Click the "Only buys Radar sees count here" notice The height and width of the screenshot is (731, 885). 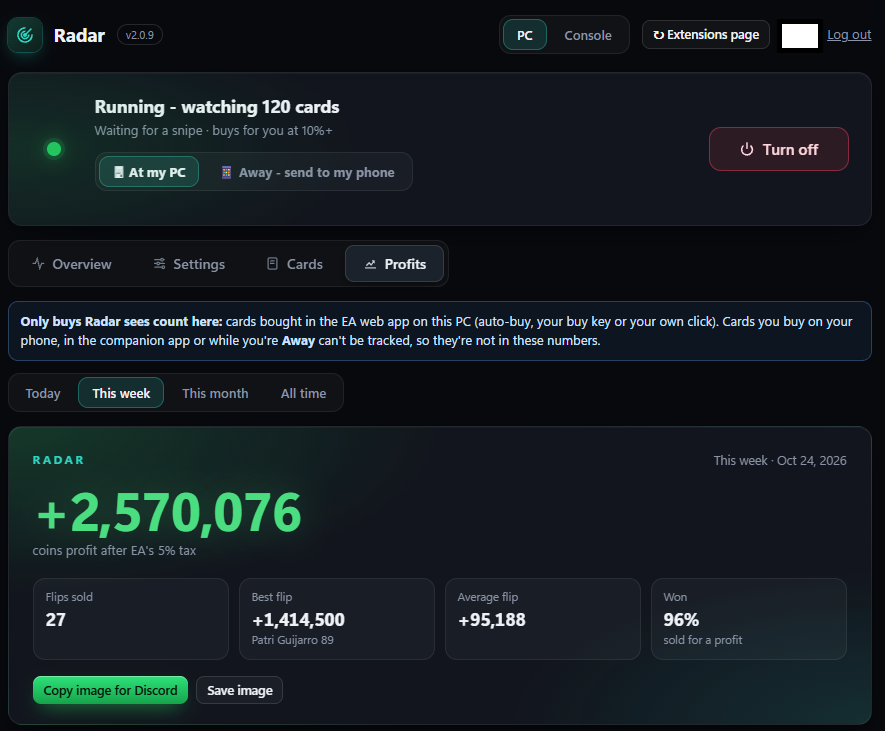pos(440,331)
